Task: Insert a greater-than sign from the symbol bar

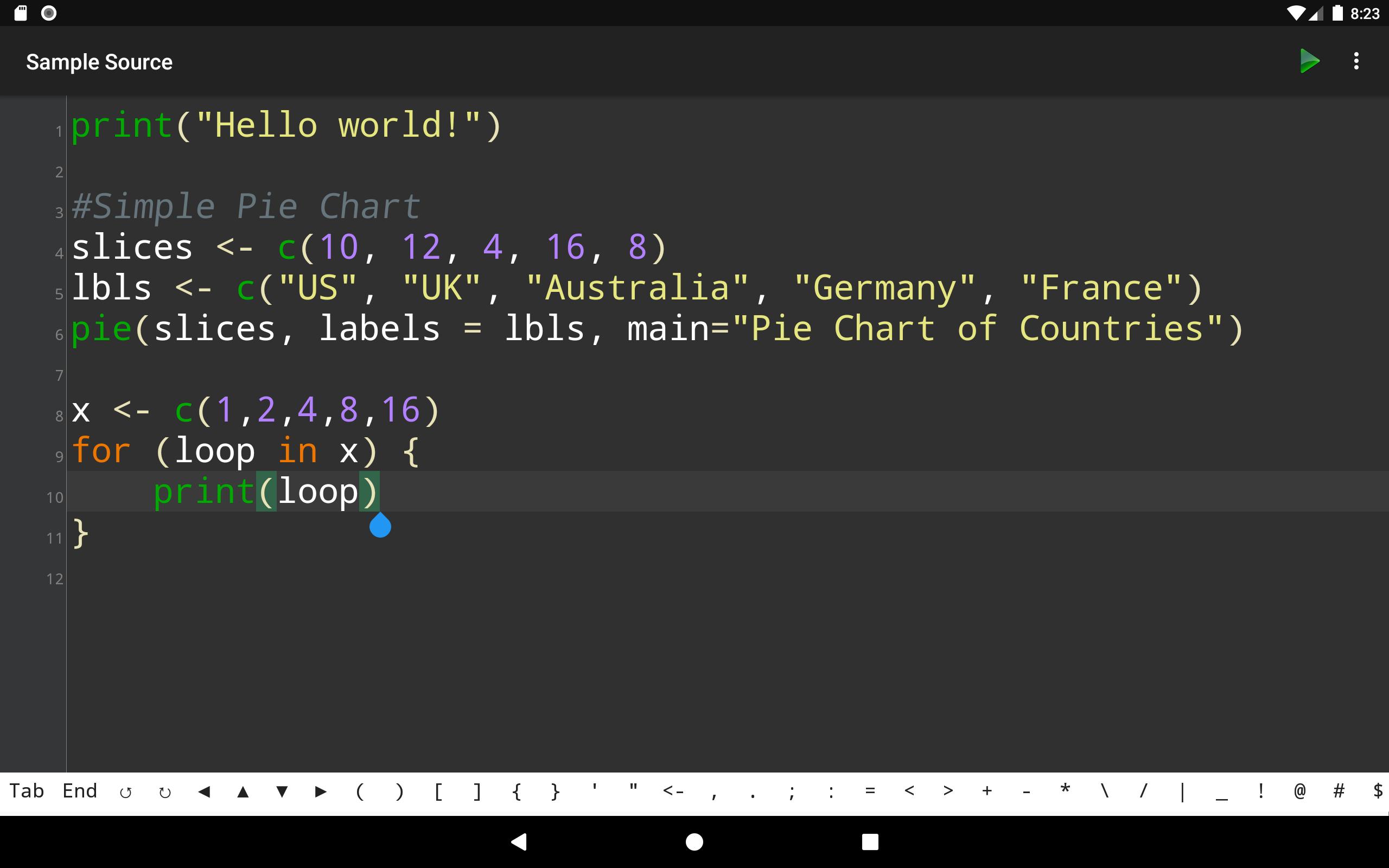Action: point(948,792)
